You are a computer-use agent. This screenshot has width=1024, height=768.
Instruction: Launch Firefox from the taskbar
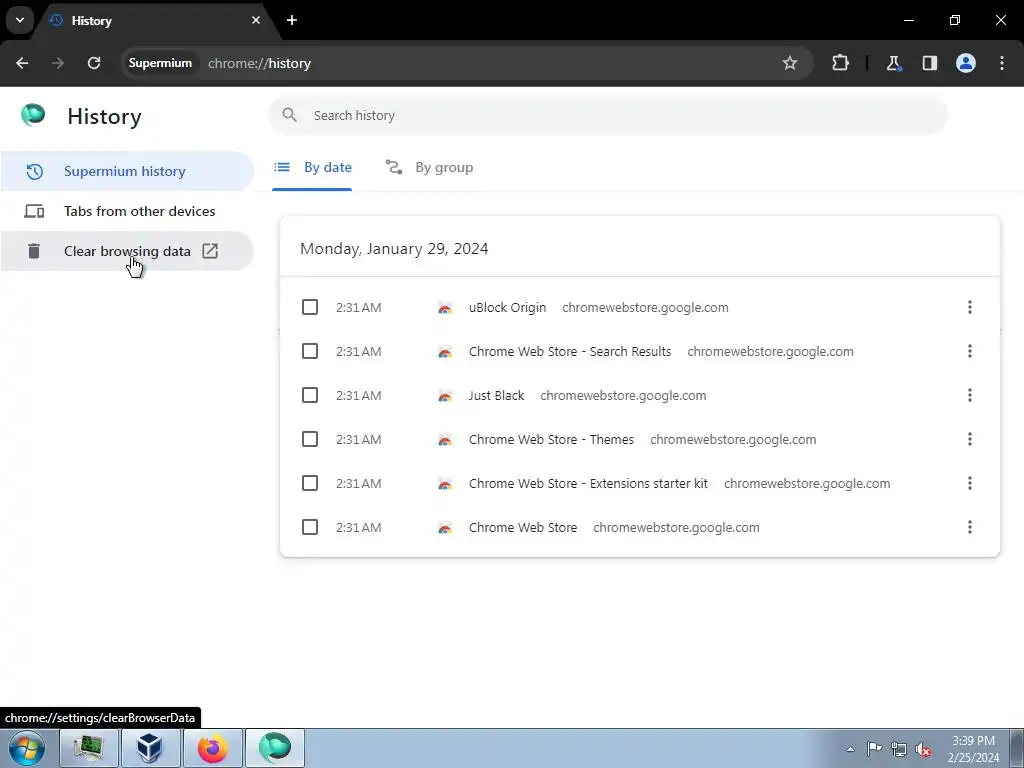tap(212, 748)
